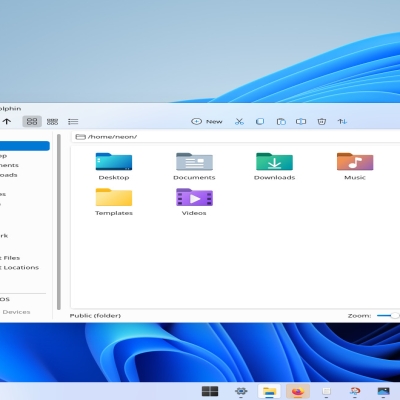Select the Desktop folder

pos(114,167)
